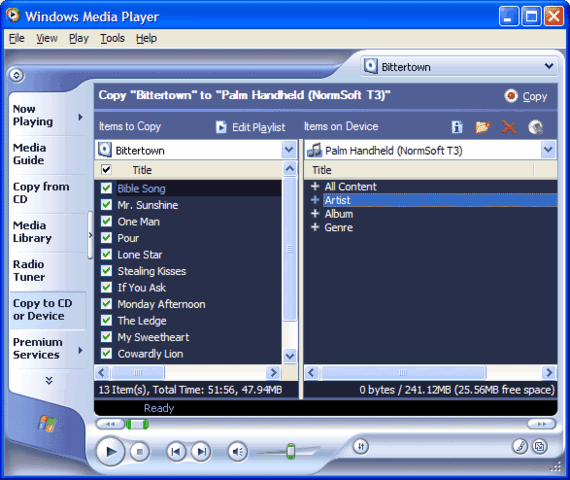Open the Palm Handheld device dropdown
This screenshot has height=480, width=570.
point(548,150)
